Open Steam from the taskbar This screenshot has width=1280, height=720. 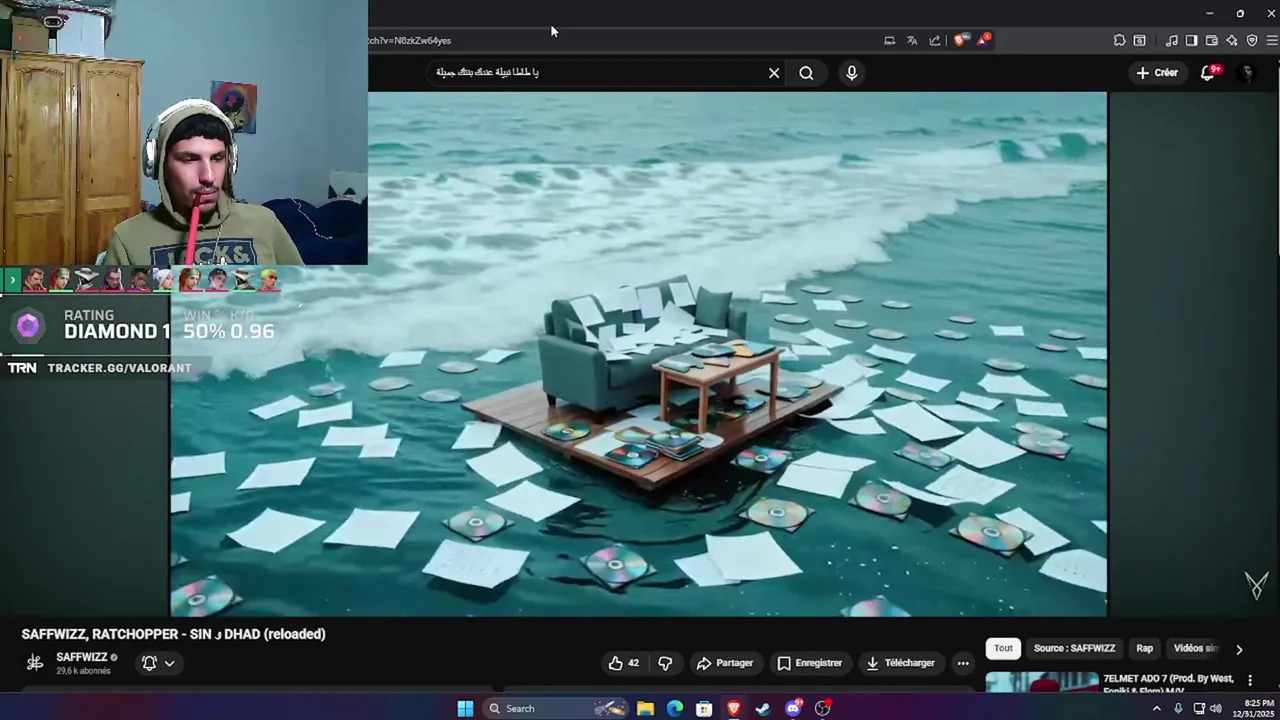(763, 708)
